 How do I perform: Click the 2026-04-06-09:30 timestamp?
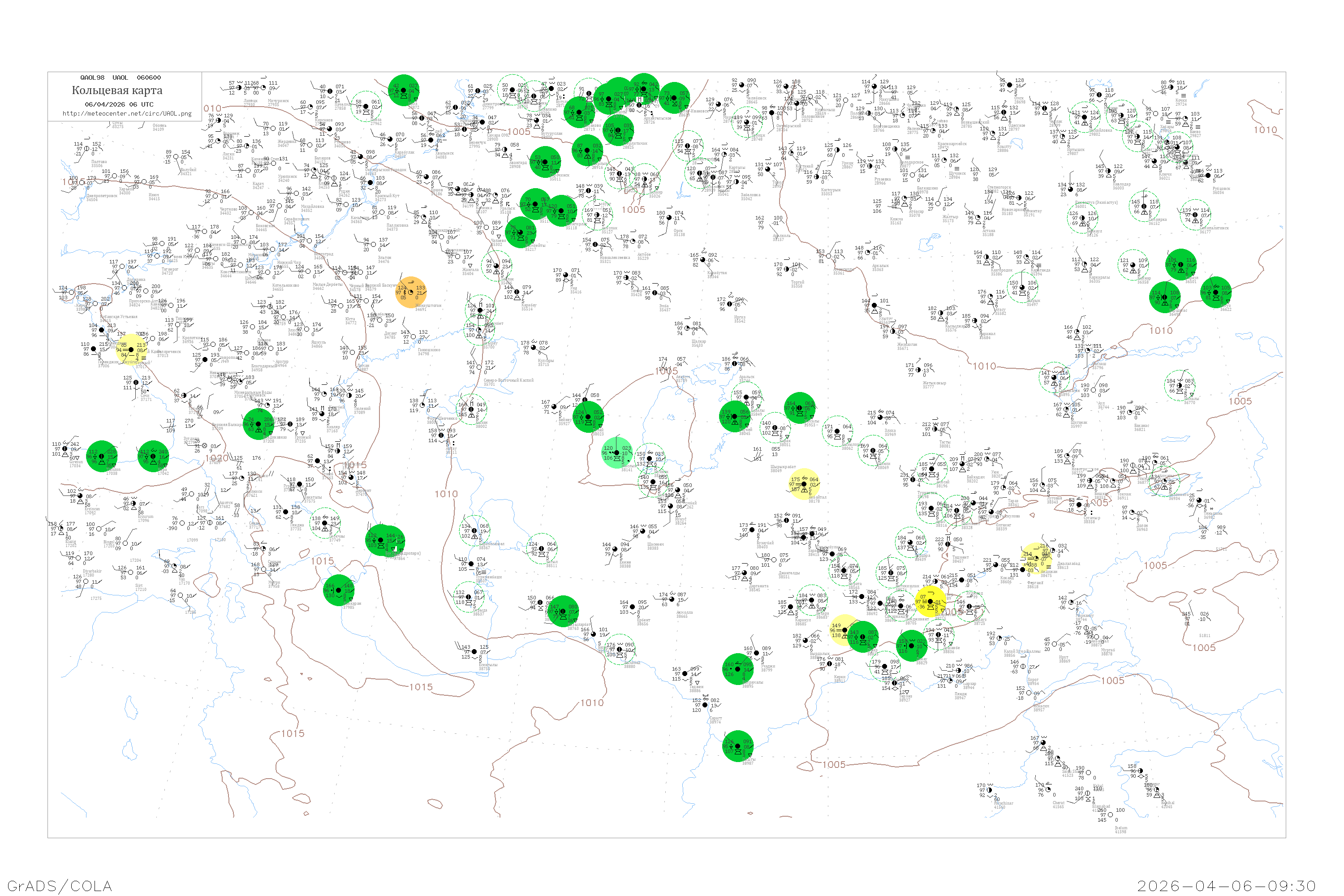1226,886
